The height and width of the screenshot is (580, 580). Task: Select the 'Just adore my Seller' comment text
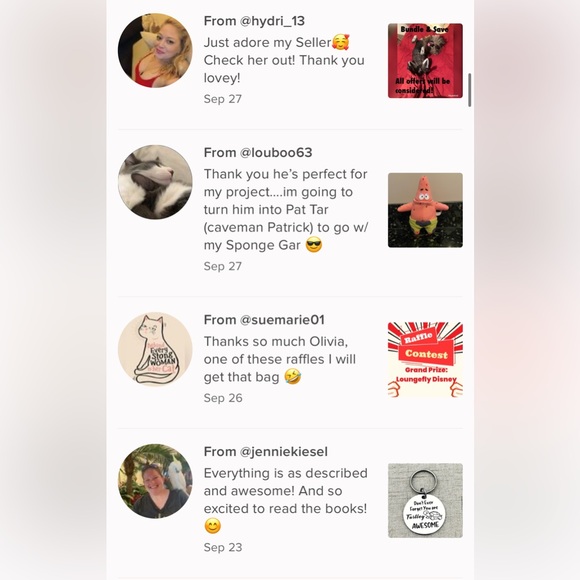pyautogui.click(x=284, y=60)
